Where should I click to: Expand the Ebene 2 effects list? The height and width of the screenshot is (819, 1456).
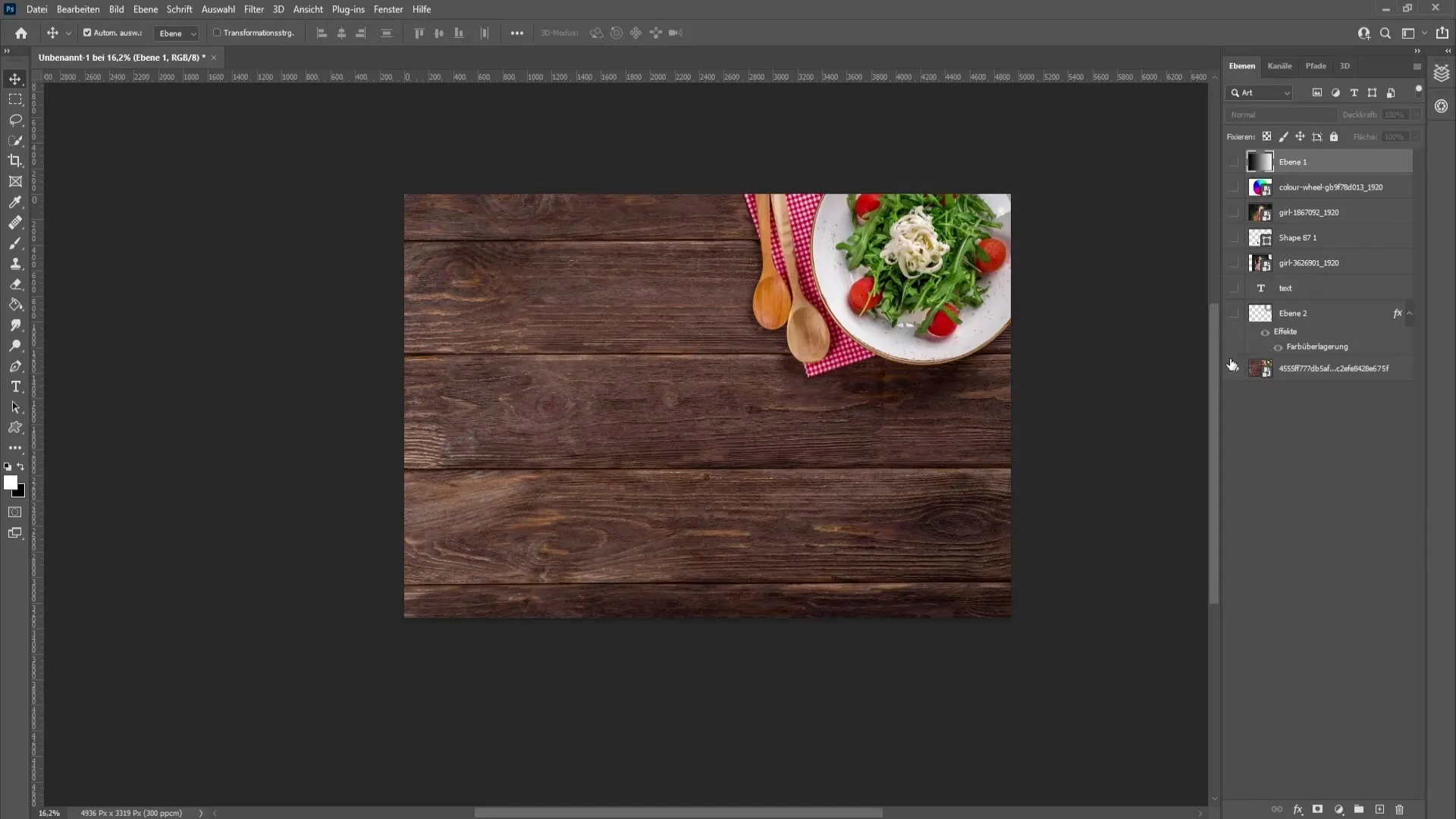coord(1411,313)
